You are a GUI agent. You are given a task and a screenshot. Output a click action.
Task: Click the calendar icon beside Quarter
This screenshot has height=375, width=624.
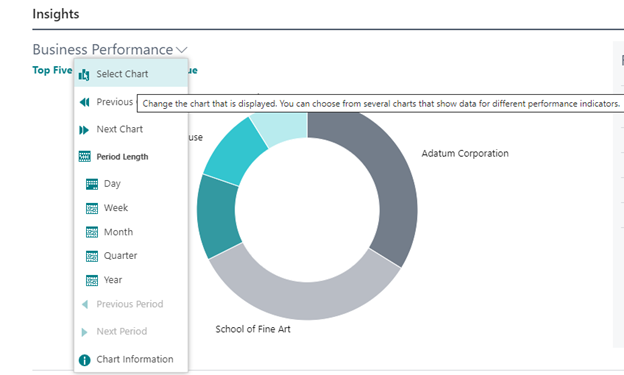point(92,256)
